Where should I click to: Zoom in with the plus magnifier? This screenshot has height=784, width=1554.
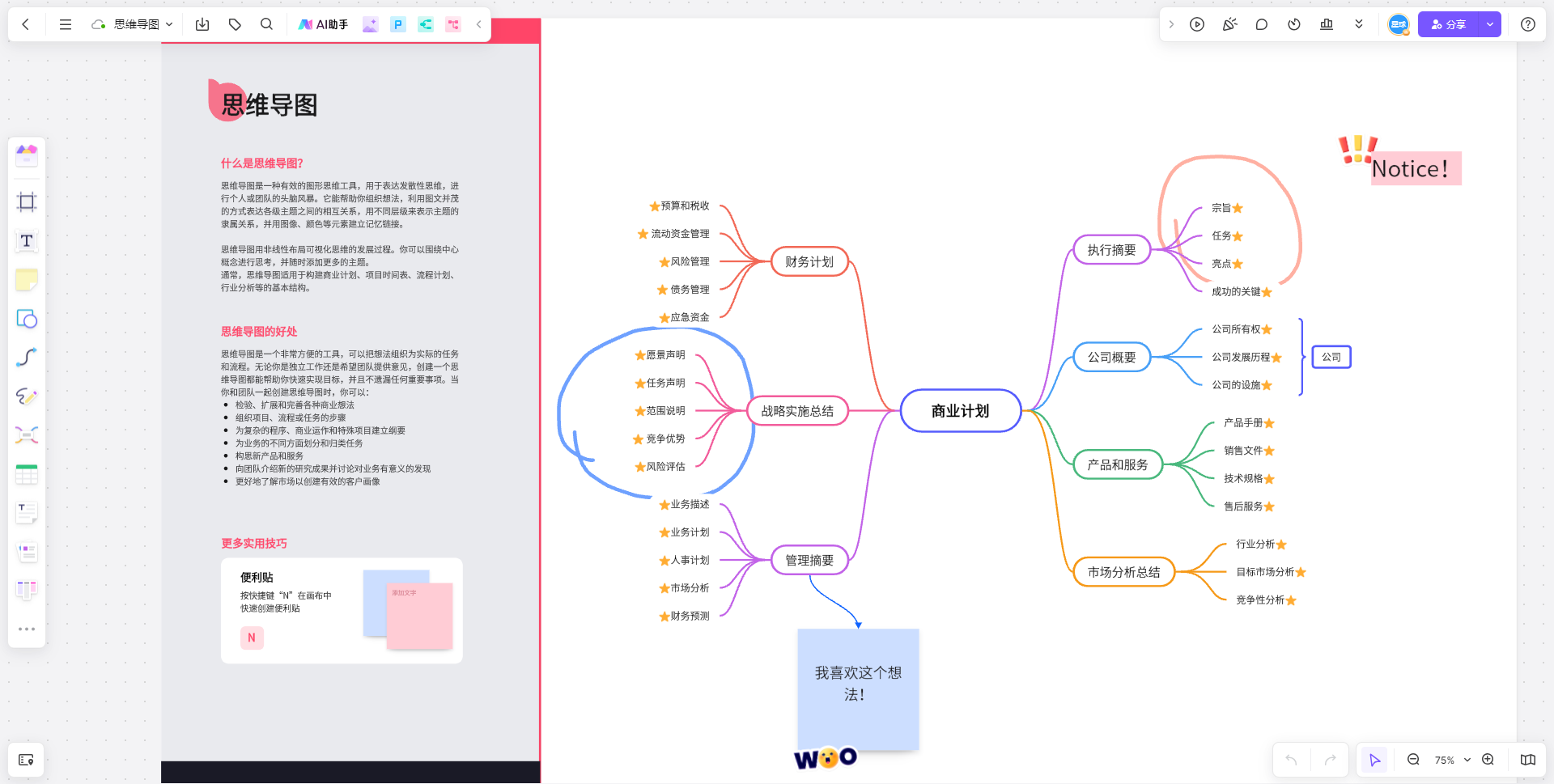[x=1488, y=760]
